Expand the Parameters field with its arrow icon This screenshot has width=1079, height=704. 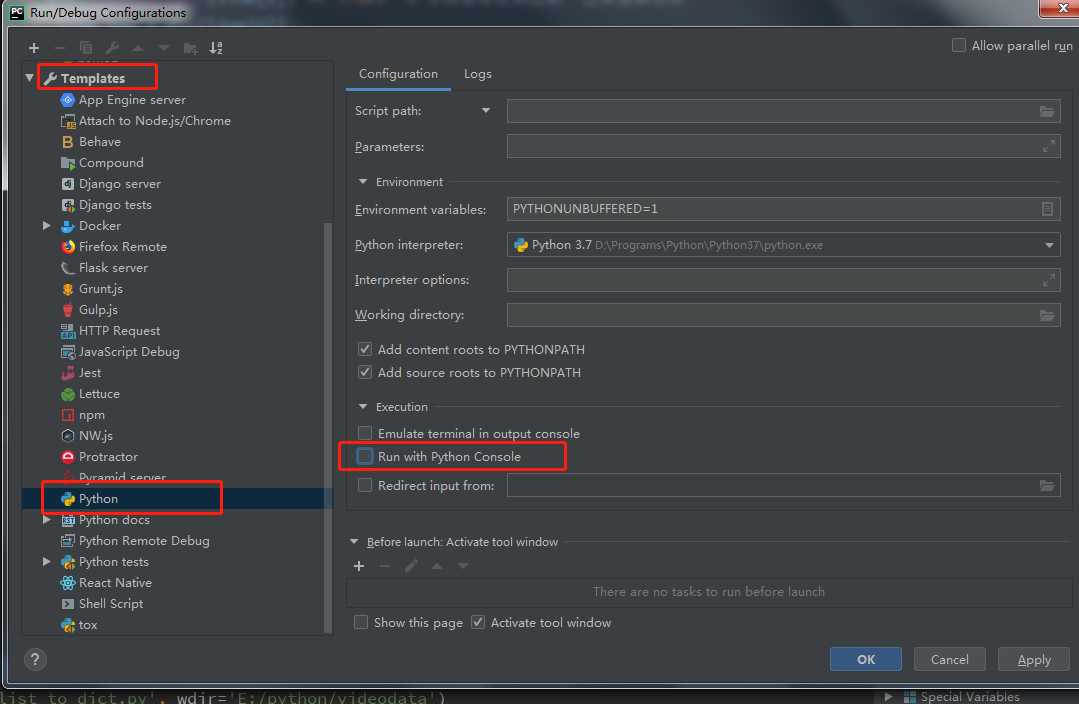pos(1048,146)
